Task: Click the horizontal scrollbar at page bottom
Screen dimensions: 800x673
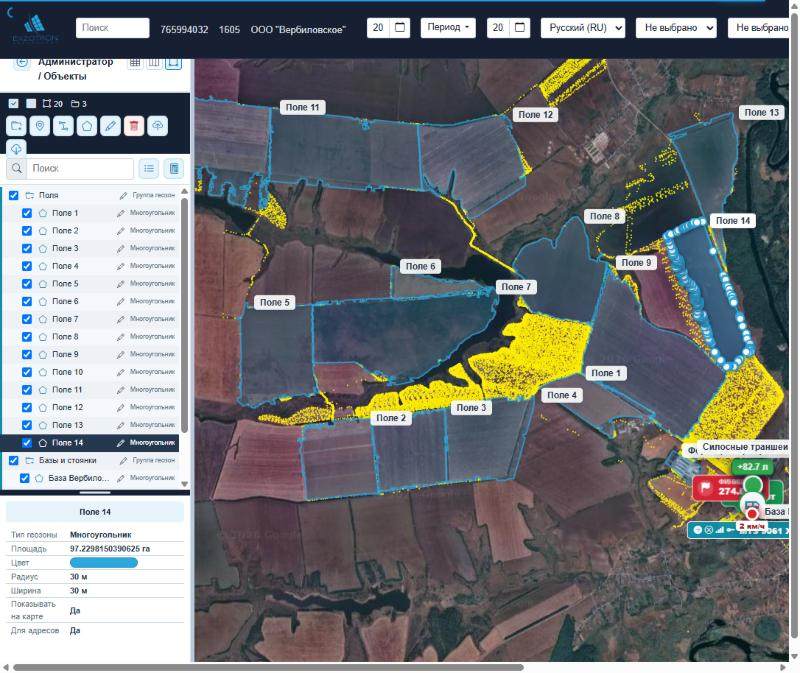Action: tap(268, 667)
